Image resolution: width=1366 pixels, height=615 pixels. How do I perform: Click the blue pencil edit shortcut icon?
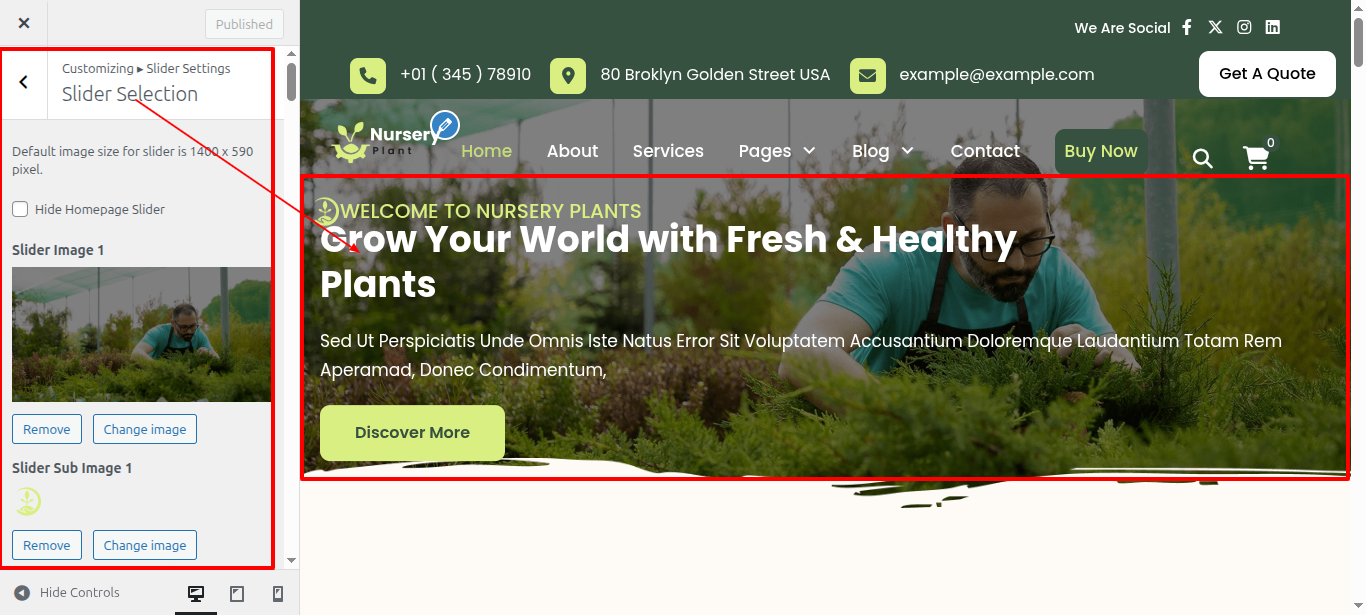click(x=445, y=126)
